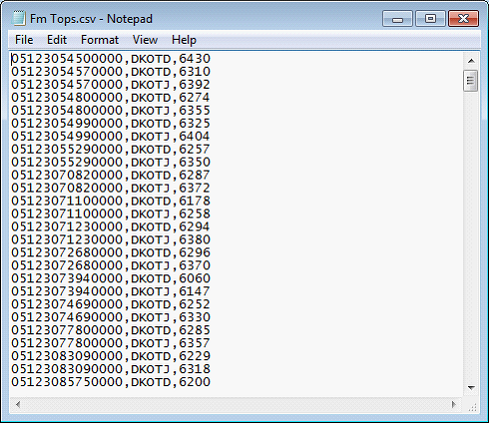The image size is (490, 424).
Task: Click the last line ending with 6200
Action: [111, 382]
